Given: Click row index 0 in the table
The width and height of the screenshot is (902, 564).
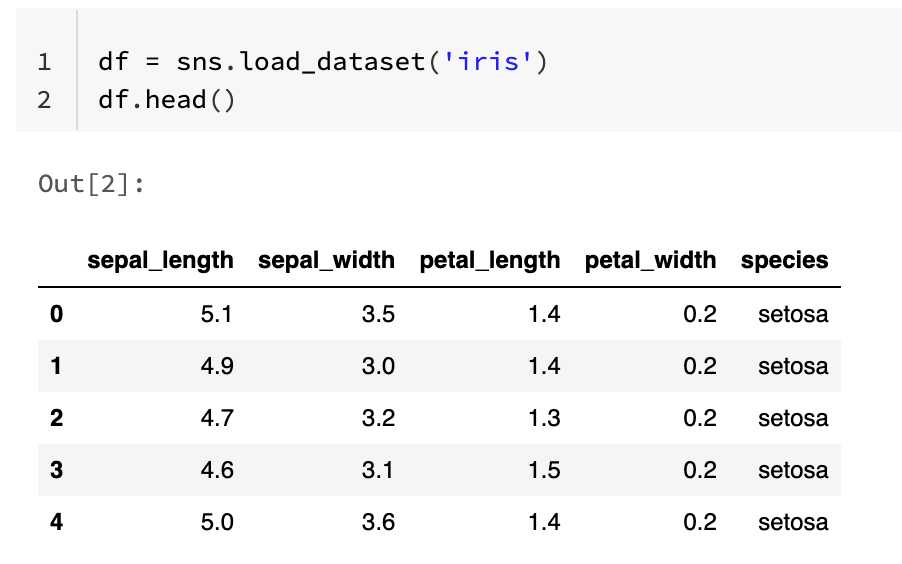Looking at the screenshot, I should (x=56, y=315).
